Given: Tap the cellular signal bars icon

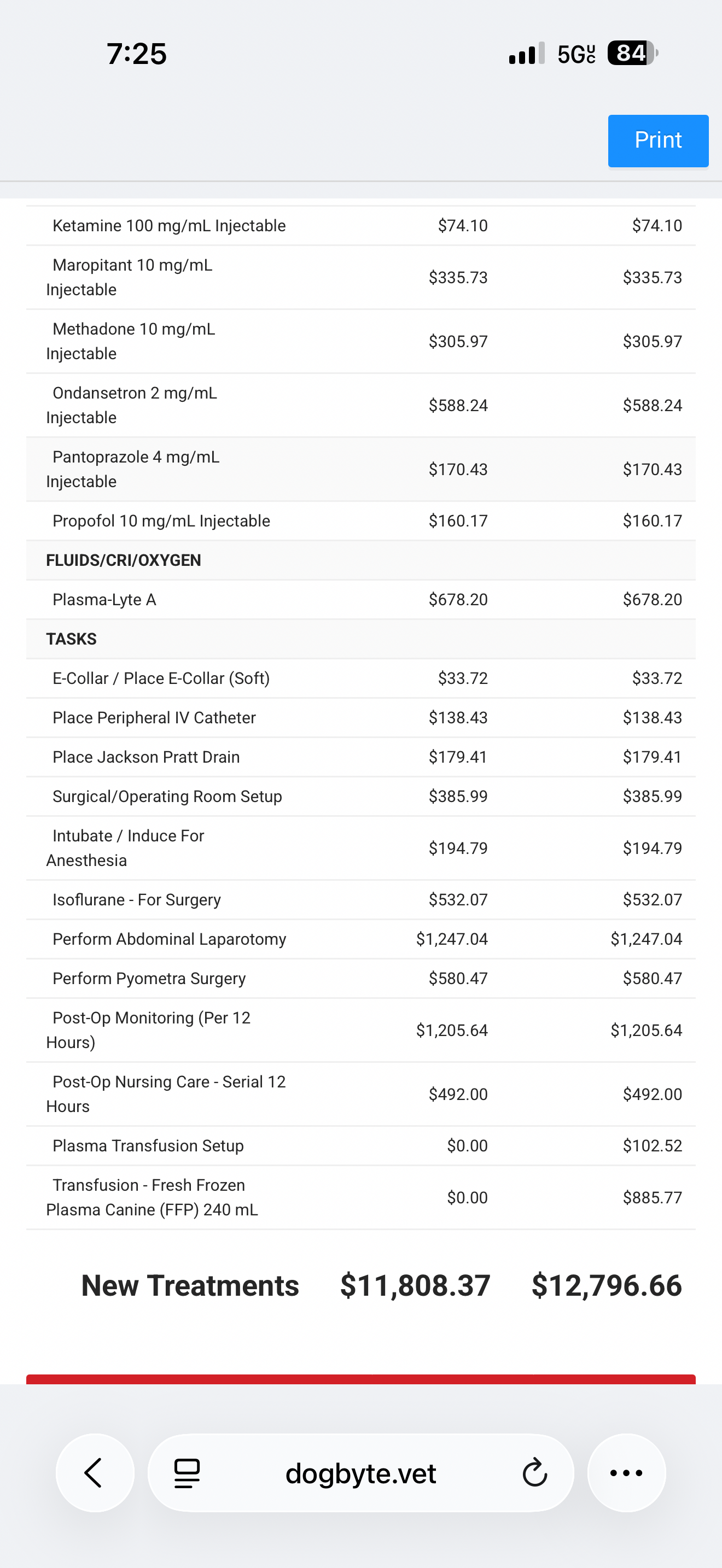Looking at the screenshot, I should 527,54.
